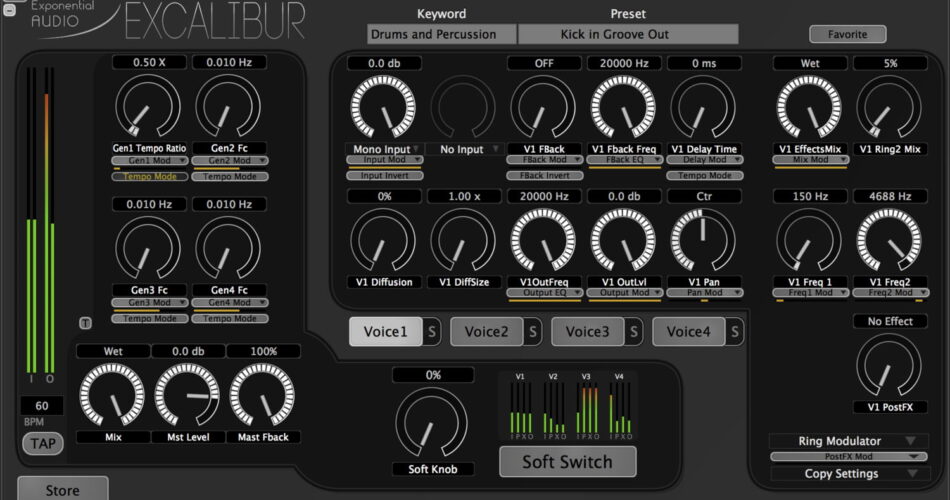Switch to the Voice2 tab
This screenshot has height=500, width=950.
pos(486,332)
